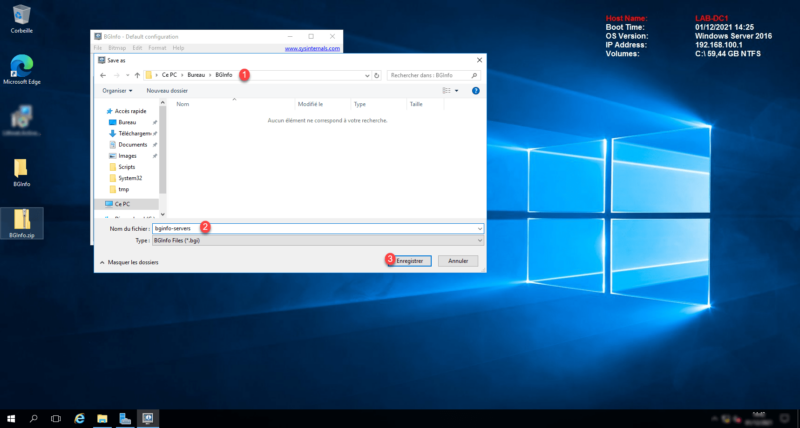Expand address bar history dropdown
Image resolution: width=800 pixels, height=428 pixels.
pos(367,75)
